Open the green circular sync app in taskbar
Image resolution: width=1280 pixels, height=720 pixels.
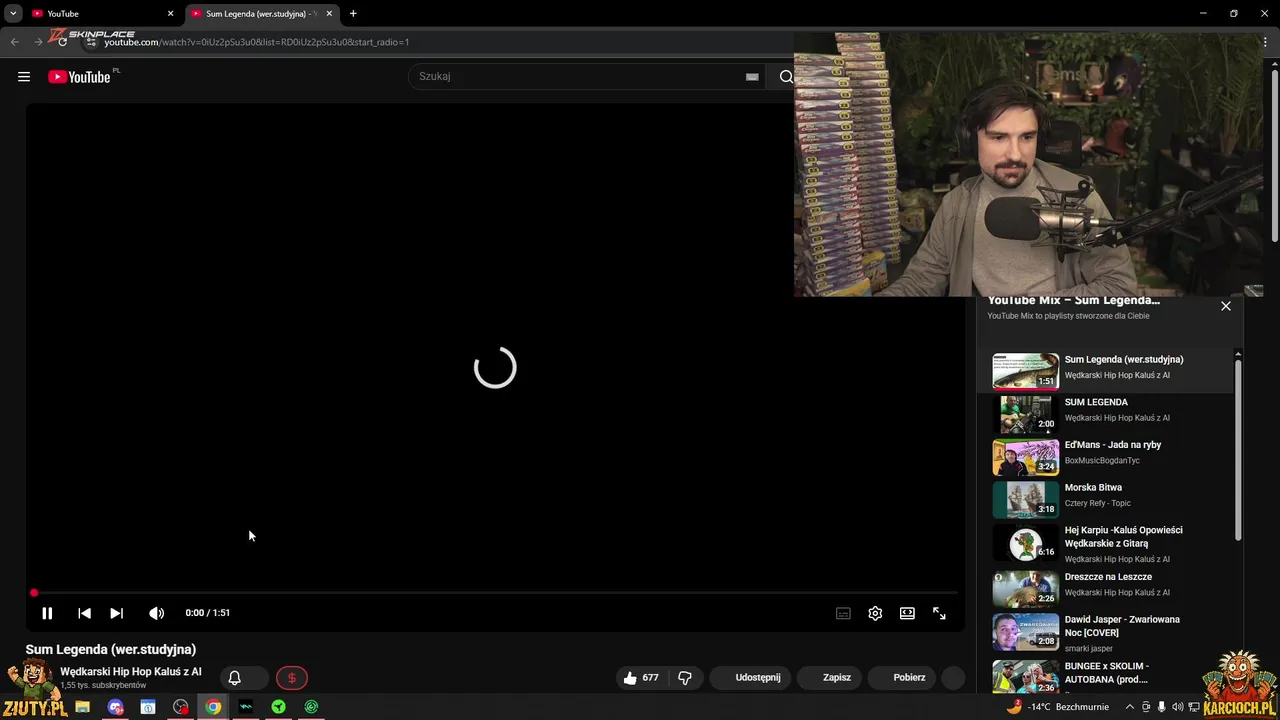coord(311,707)
